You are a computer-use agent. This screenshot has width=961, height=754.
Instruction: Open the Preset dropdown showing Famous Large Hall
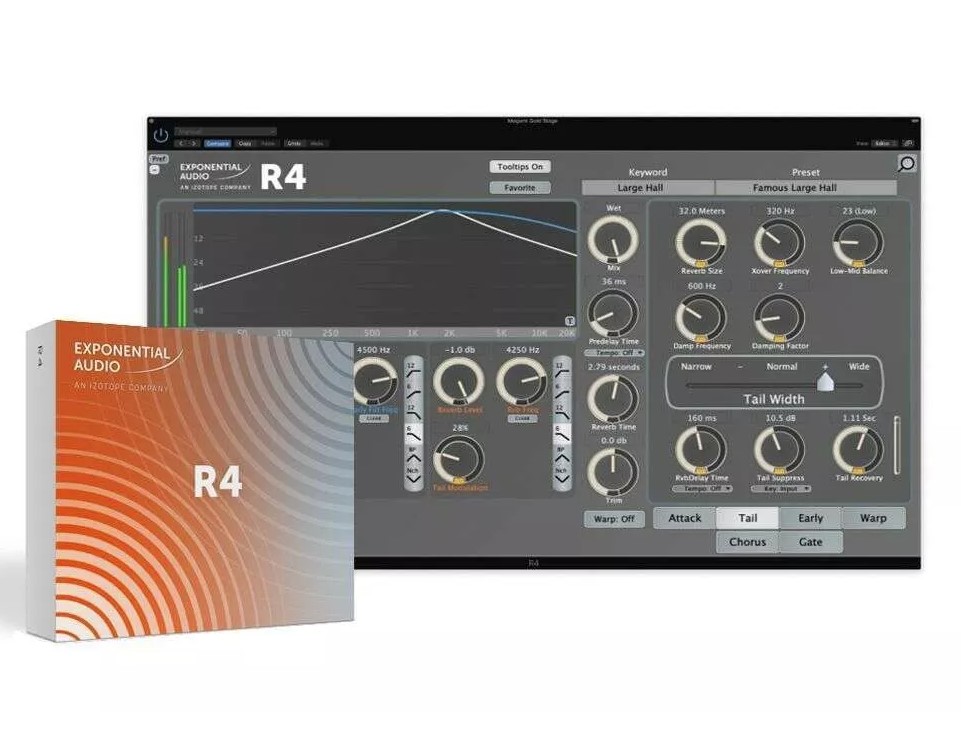pos(806,188)
